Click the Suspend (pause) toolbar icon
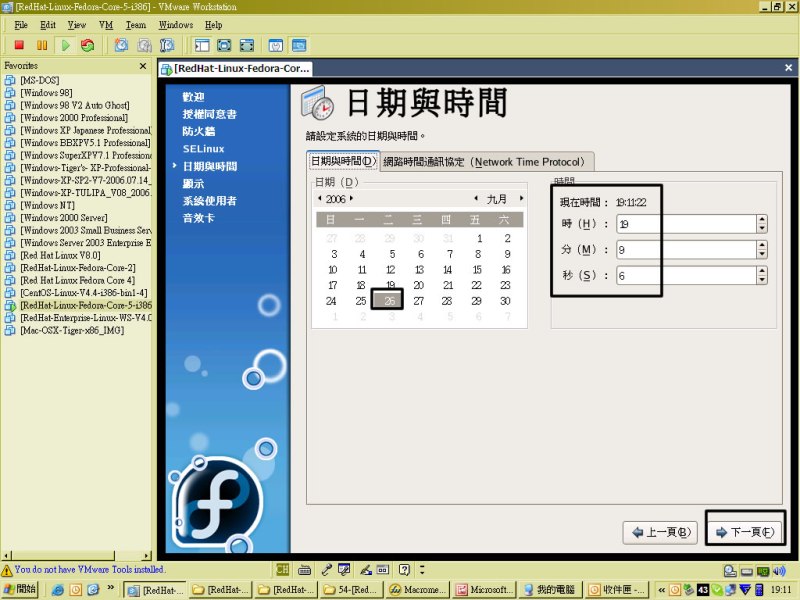 click(42, 45)
